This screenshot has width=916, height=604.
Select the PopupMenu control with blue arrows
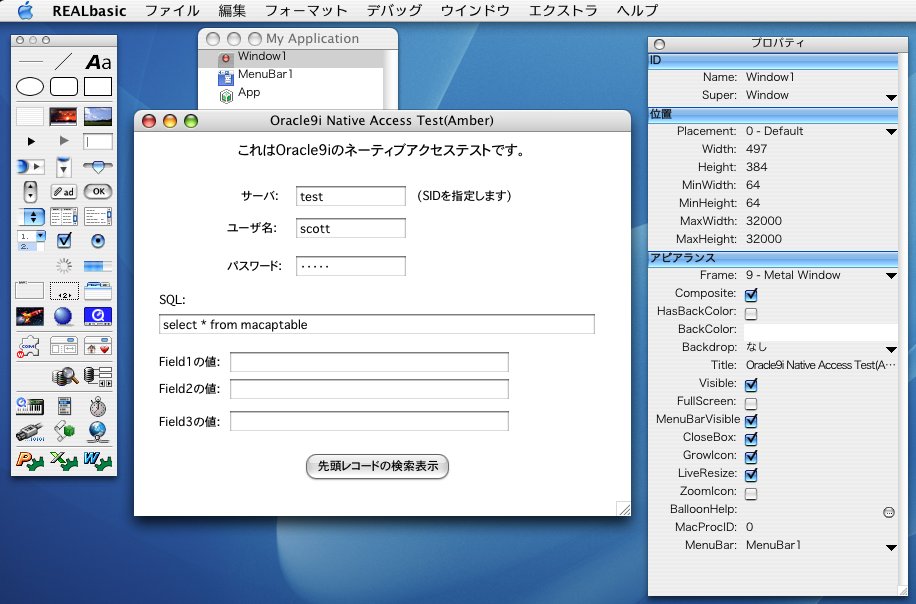pyautogui.click(x=33, y=217)
